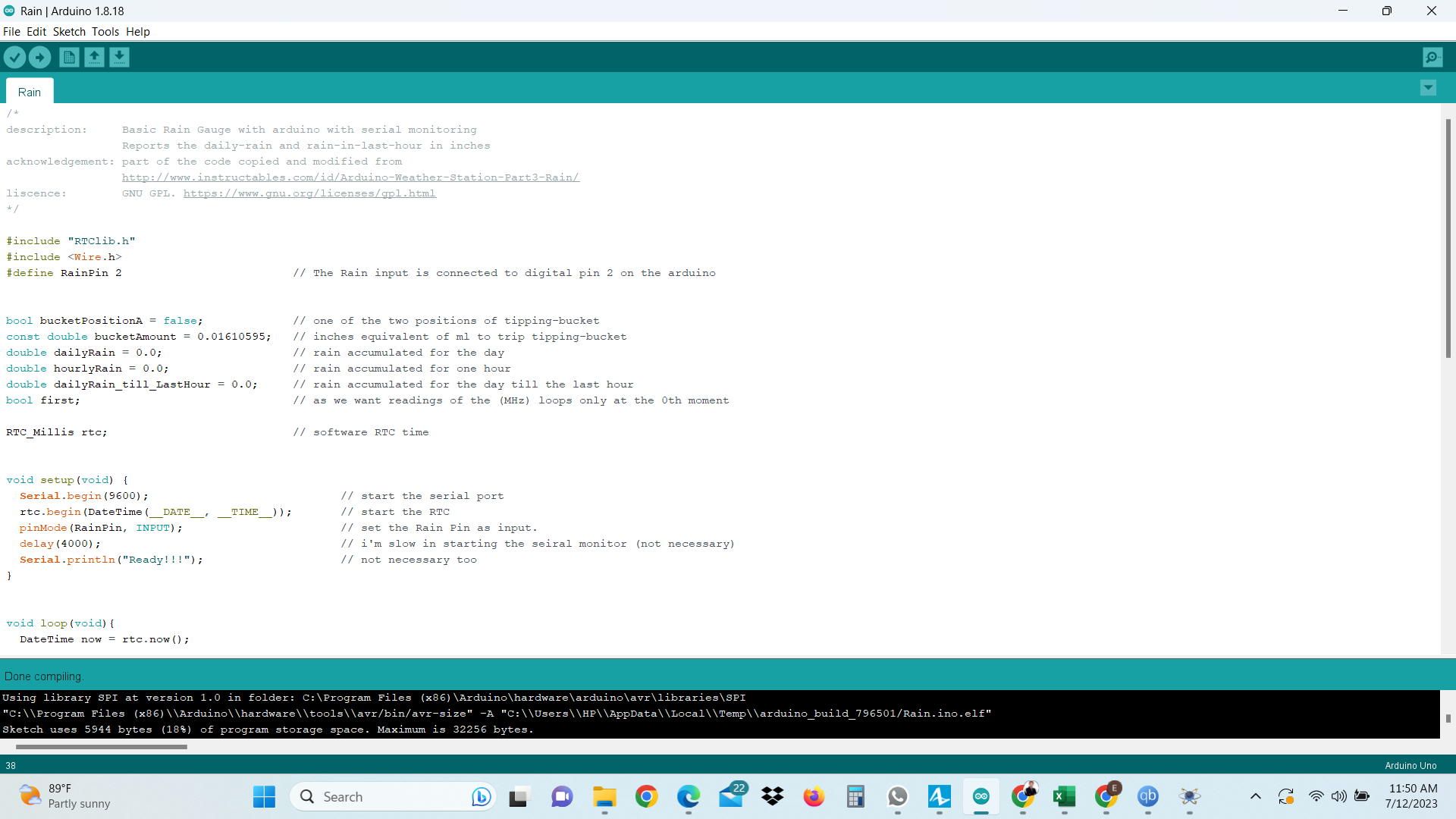Open the Arduino IDE taskbar icon
The width and height of the screenshot is (1456, 819).
pos(981,797)
